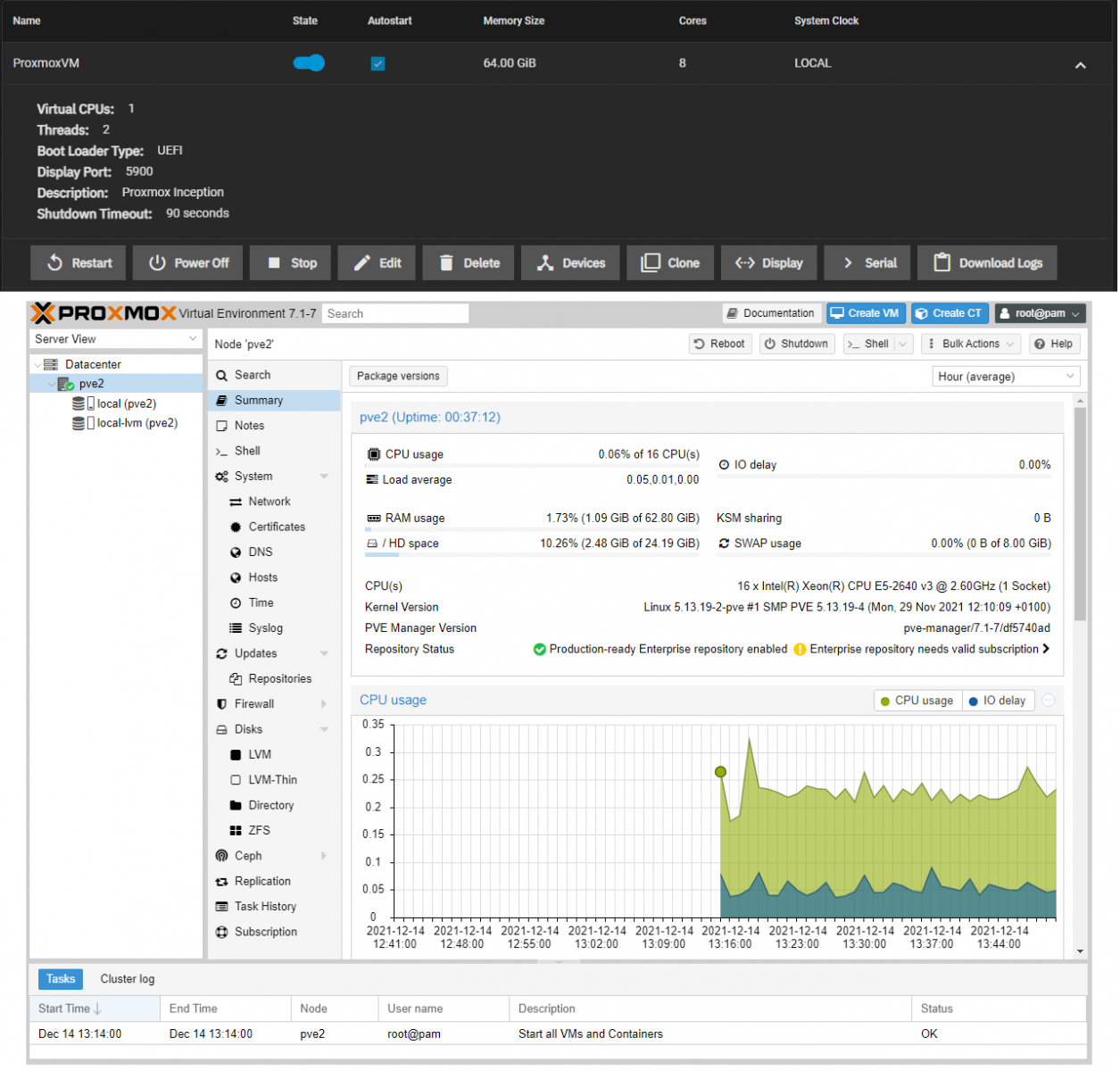Clone the ProxmoxVM machine
Image resolution: width=1120 pixels, height=1071 pixels.
[x=670, y=263]
